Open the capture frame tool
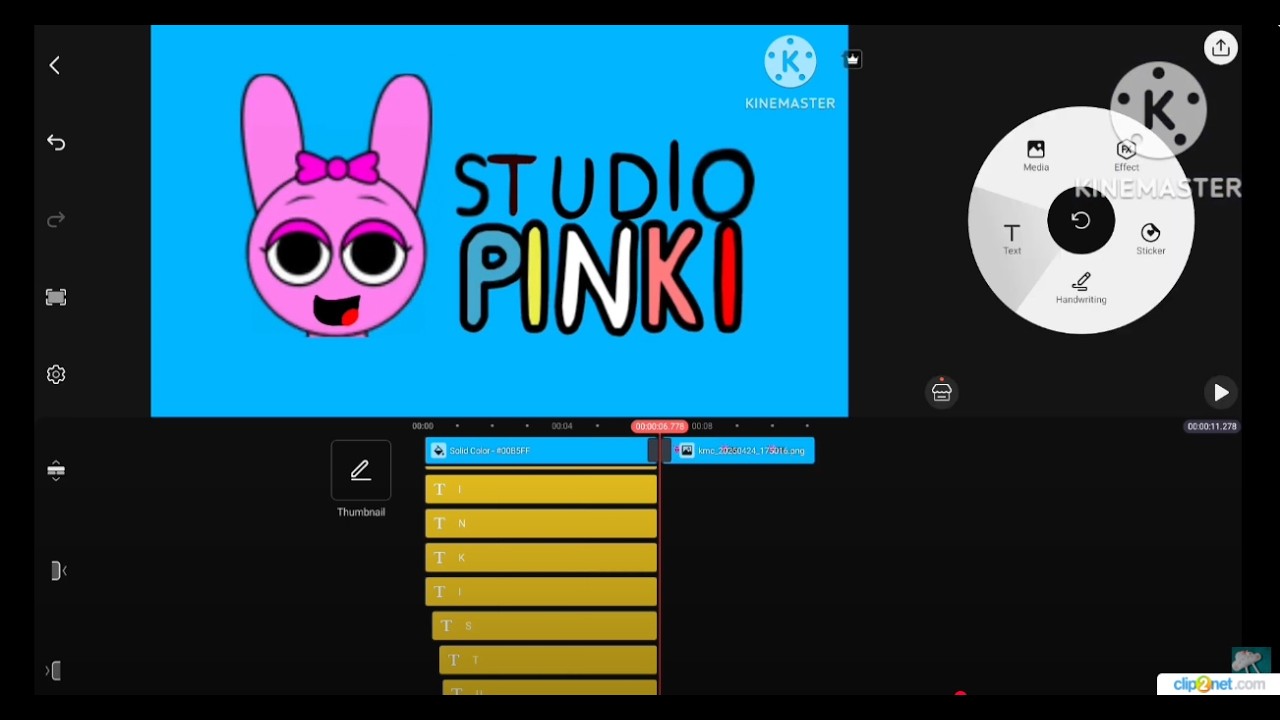Screen dimensions: 1280x720 tap(56, 297)
